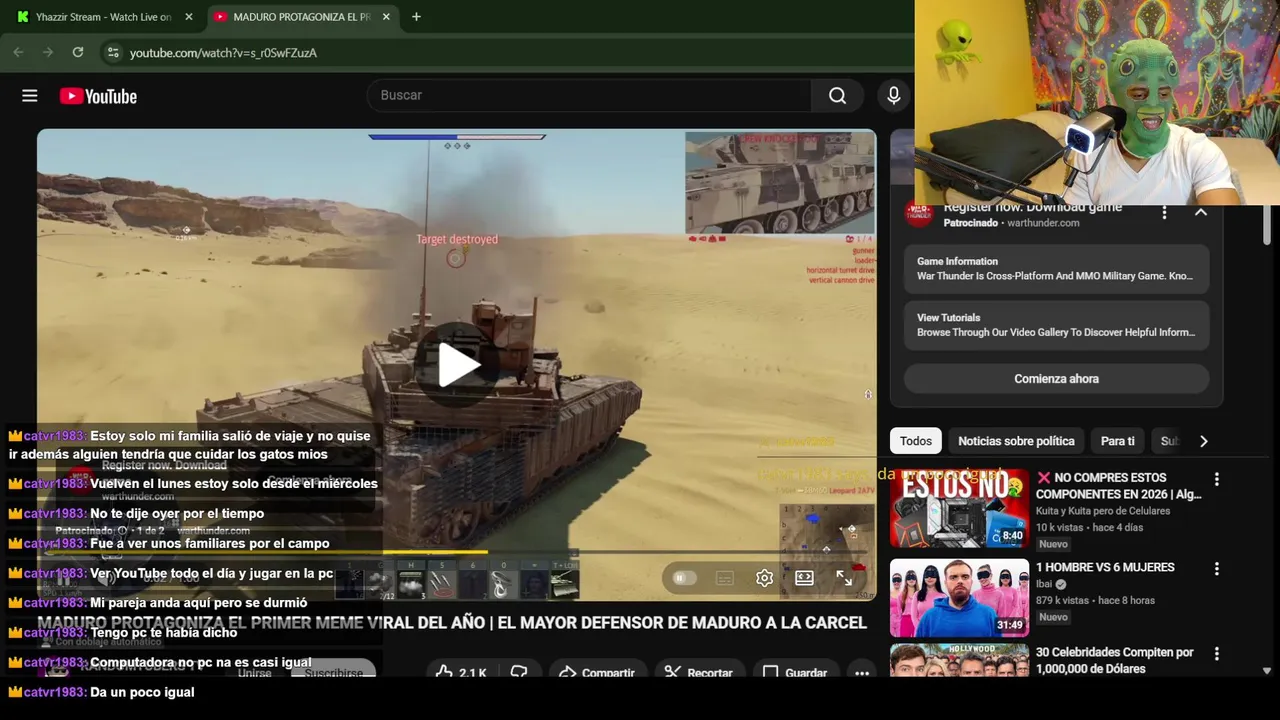The height and width of the screenshot is (720, 1280).
Task: Dislike the video with thumbs down
Action: pos(519,673)
